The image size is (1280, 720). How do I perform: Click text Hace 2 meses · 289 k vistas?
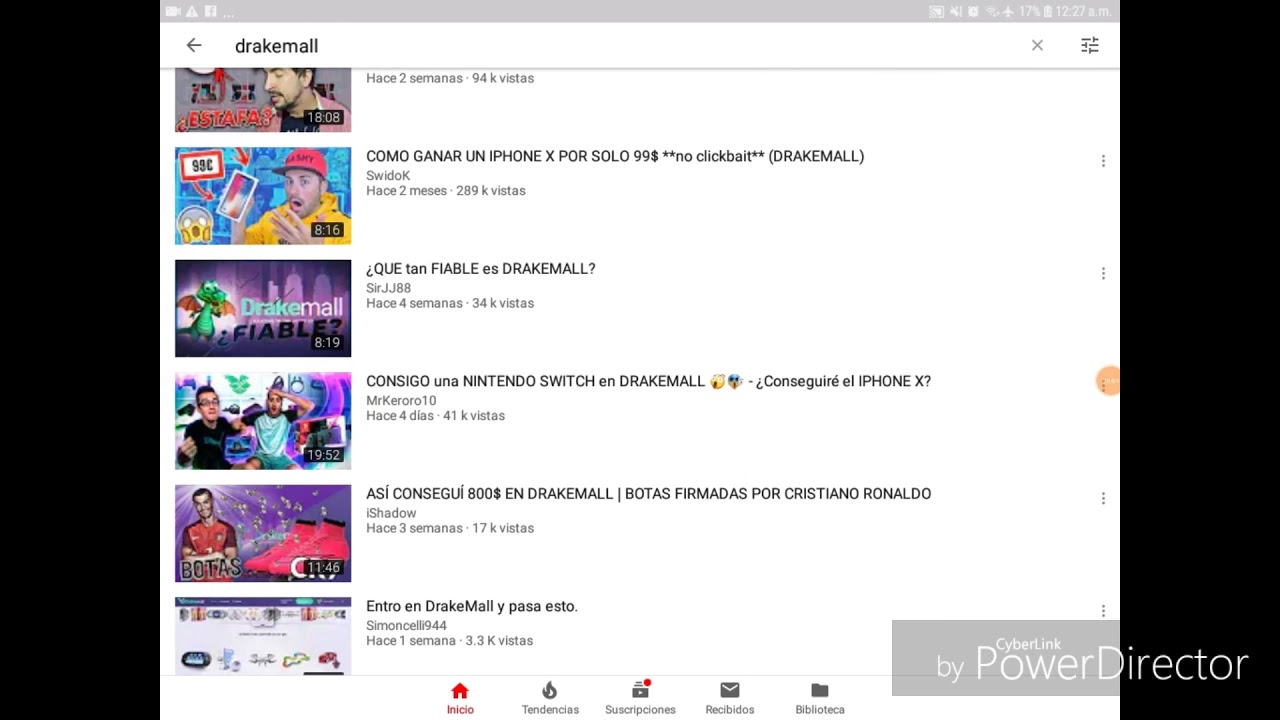coord(446,190)
